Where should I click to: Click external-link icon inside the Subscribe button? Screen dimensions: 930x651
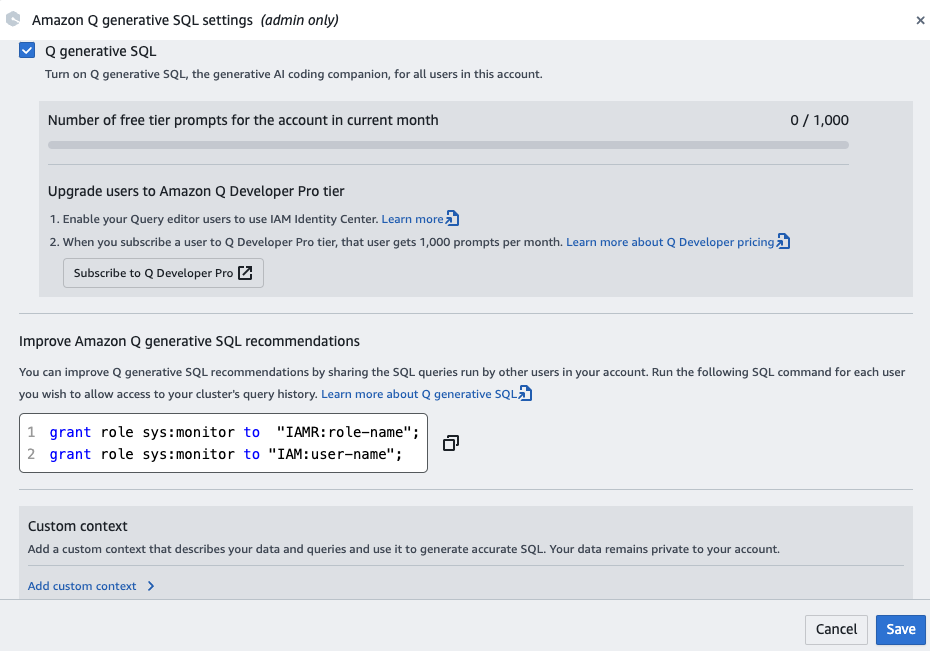point(245,273)
